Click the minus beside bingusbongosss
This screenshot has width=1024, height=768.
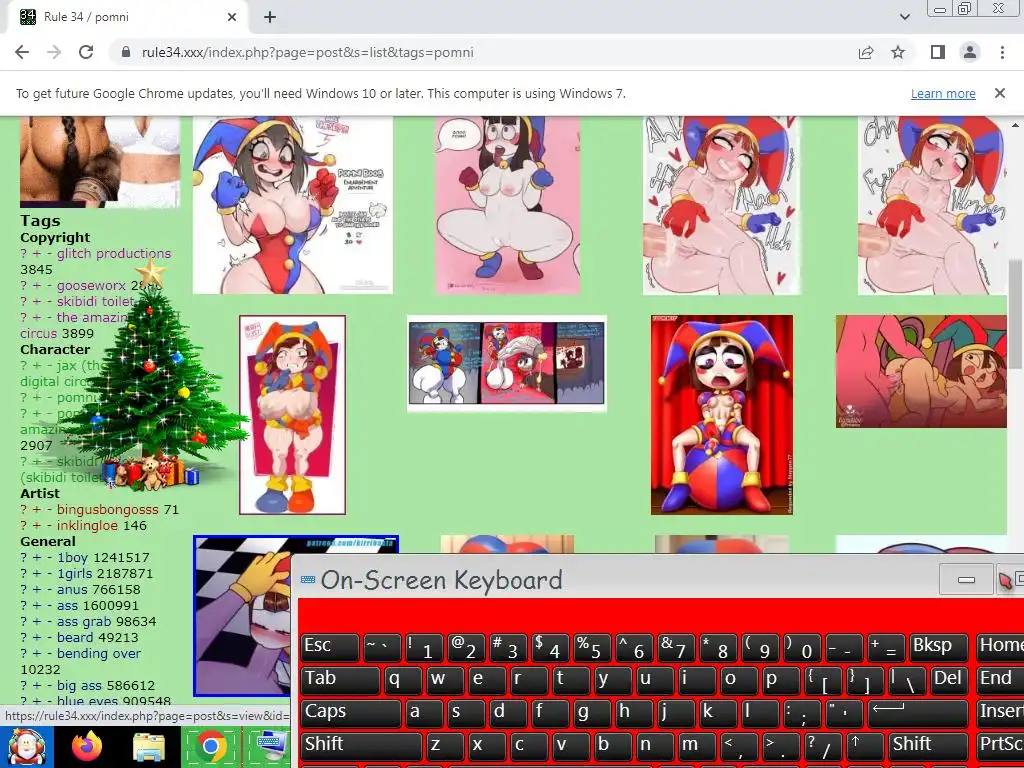pyautogui.click(x=49, y=510)
